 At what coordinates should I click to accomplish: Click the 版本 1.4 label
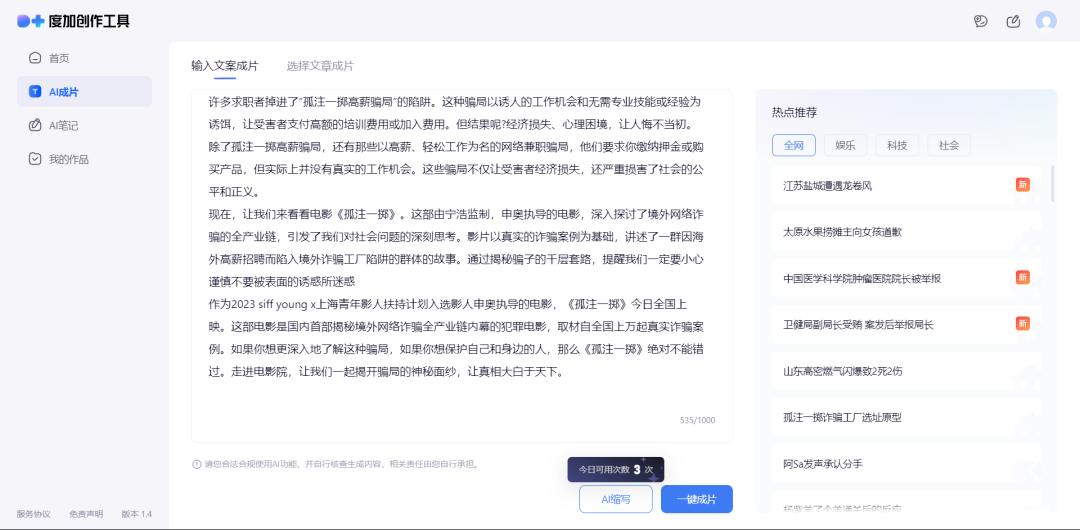point(136,514)
